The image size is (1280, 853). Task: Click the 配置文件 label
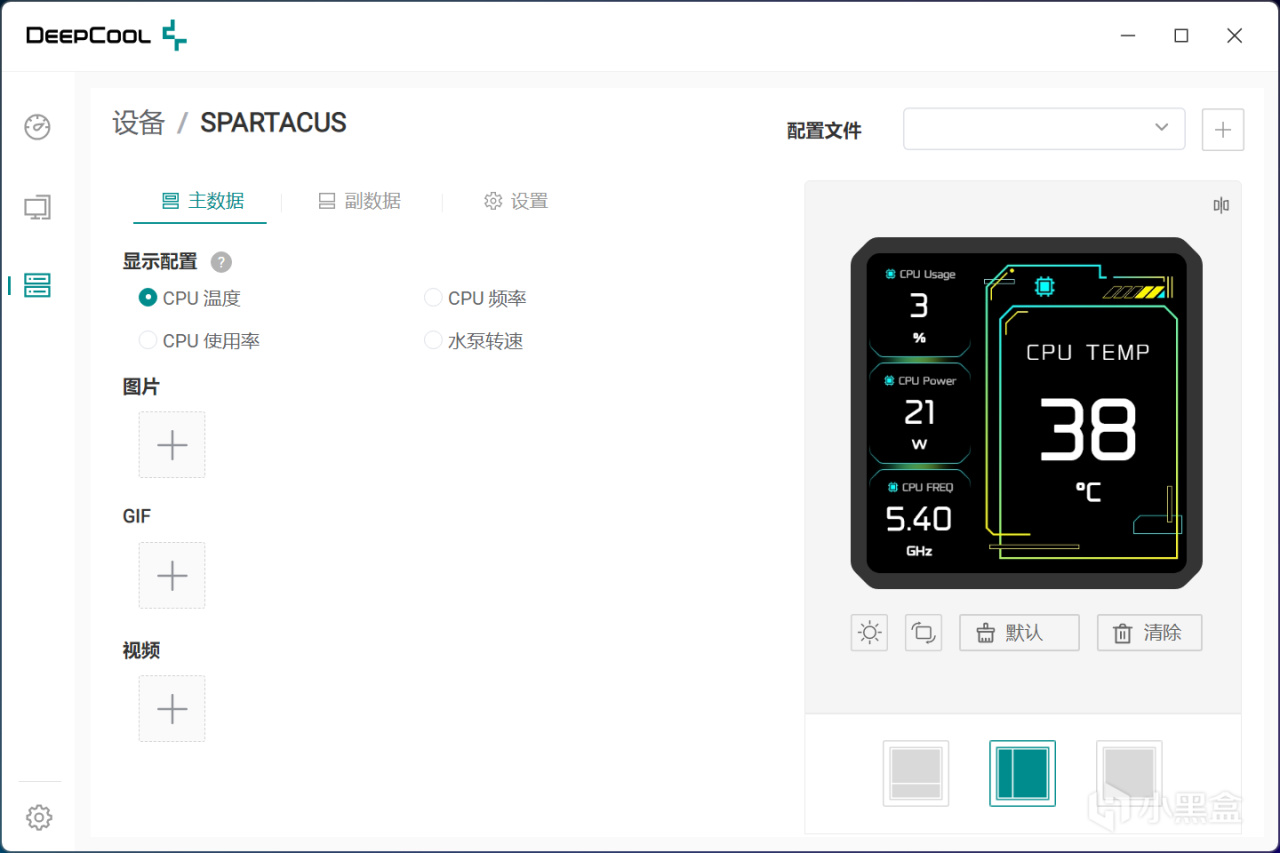[824, 131]
